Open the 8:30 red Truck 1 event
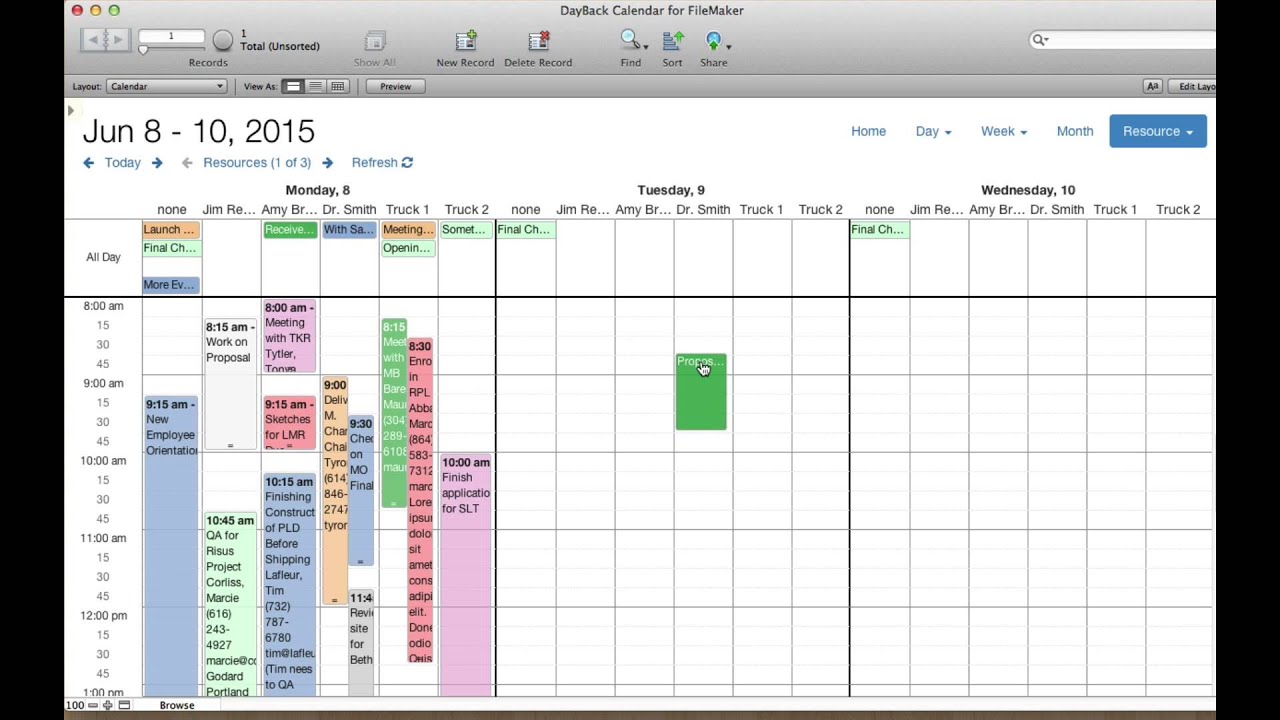This screenshot has height=720, width=1280. pos(420,500)
